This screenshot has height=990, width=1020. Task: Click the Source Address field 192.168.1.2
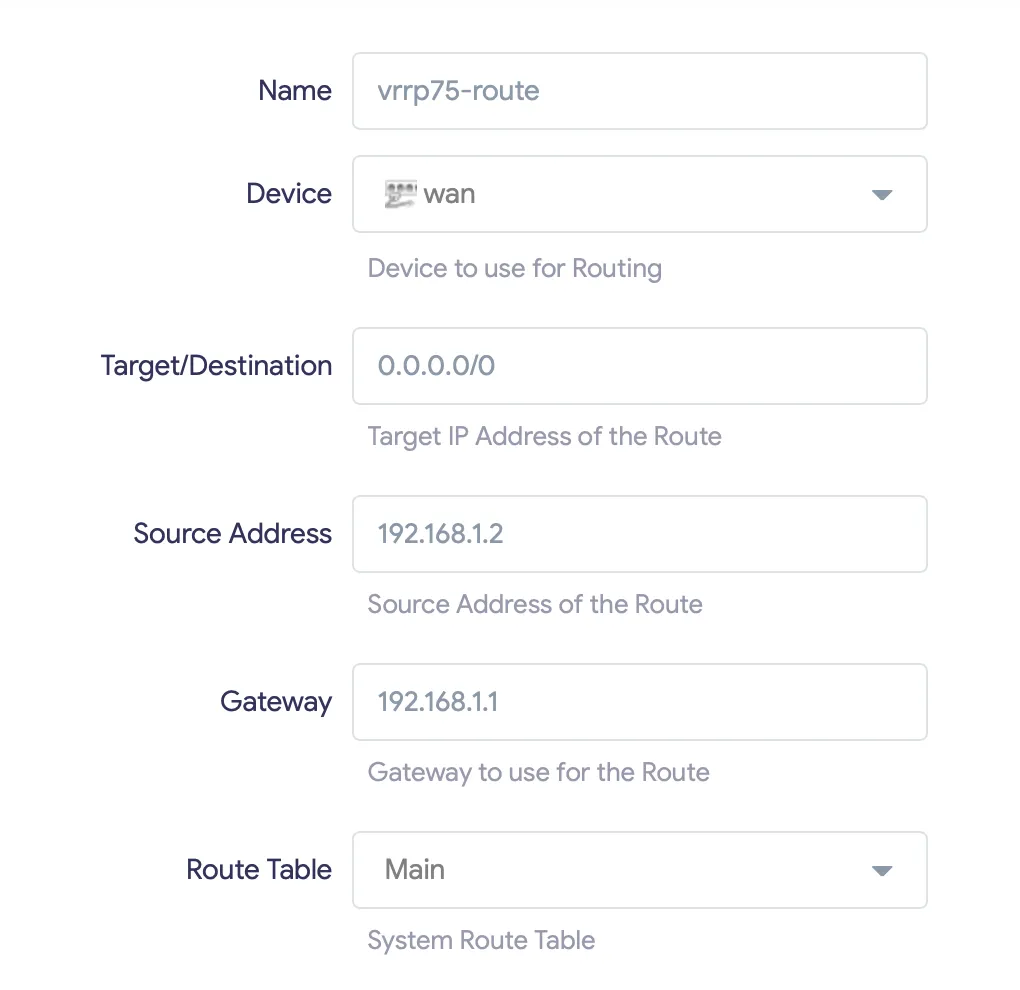(x=639, y=534)
